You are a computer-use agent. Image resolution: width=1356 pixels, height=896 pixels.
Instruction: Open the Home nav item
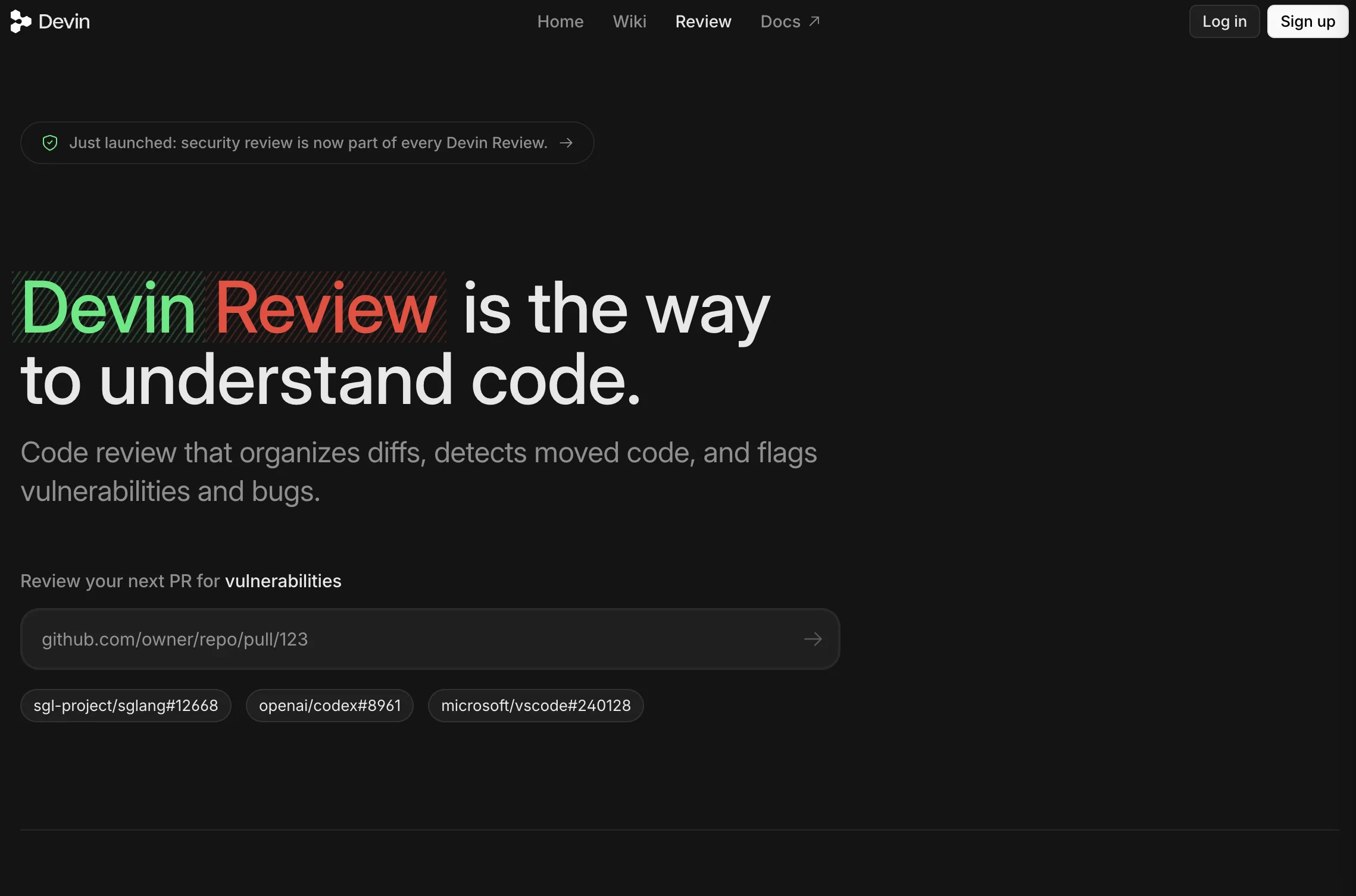(x=560, y=21)
